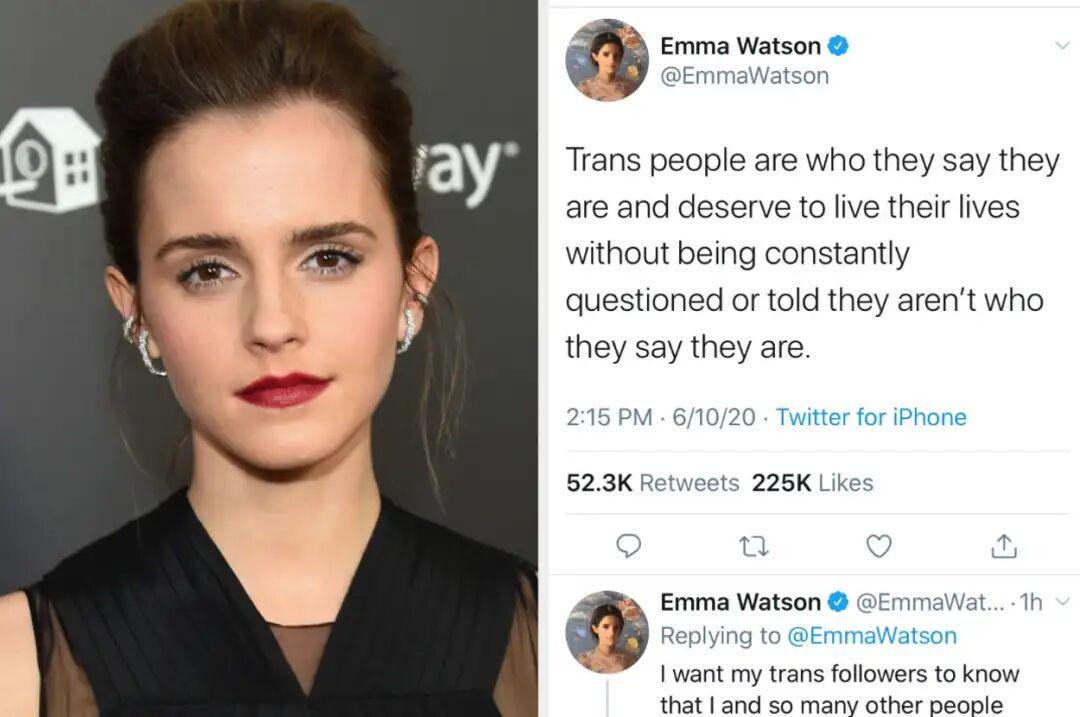Open the @EmmaWatson handle under the name
This screenshot has width=1080, height=717.
pos(745,76)
